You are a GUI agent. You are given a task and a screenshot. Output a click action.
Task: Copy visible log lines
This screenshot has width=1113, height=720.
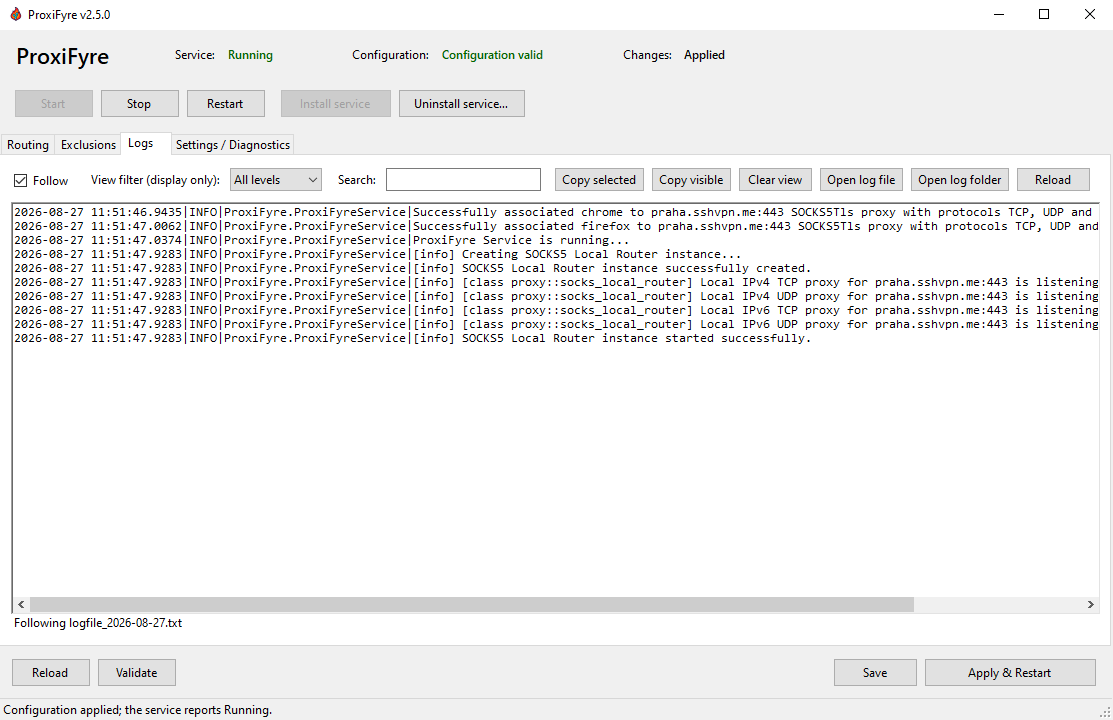tap(691, 180)
